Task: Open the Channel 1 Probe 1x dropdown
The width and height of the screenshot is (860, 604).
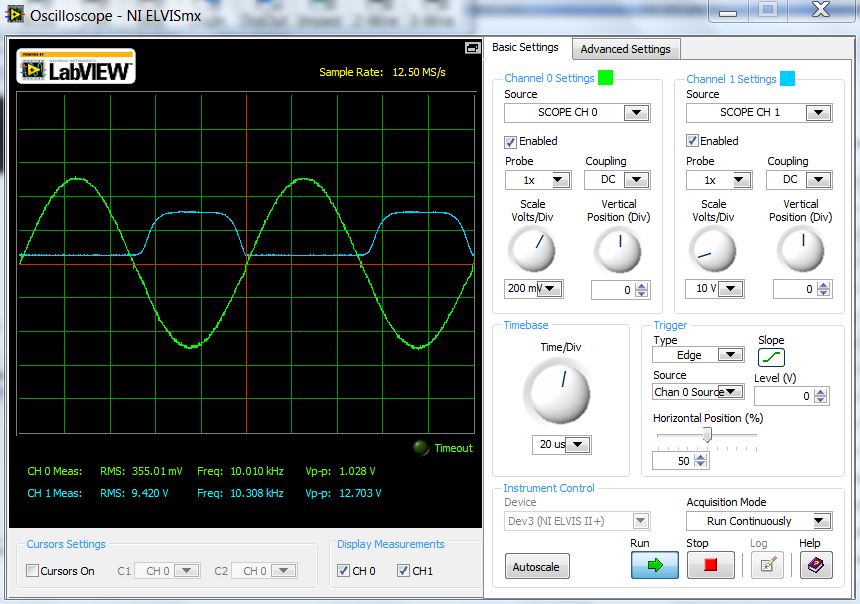Action: [719, 180]
